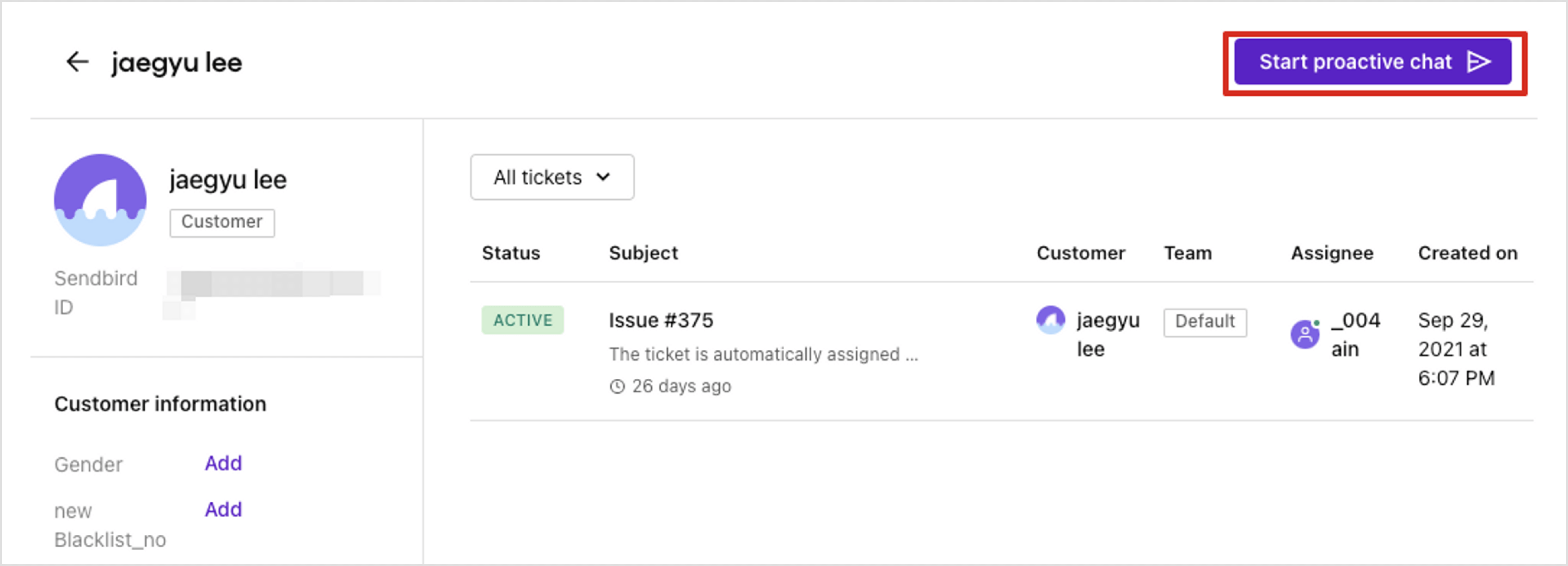Click jaegyu lee's large profile avatar
This screenshot has height=566, width=1568.
click(x=100, y=200)
